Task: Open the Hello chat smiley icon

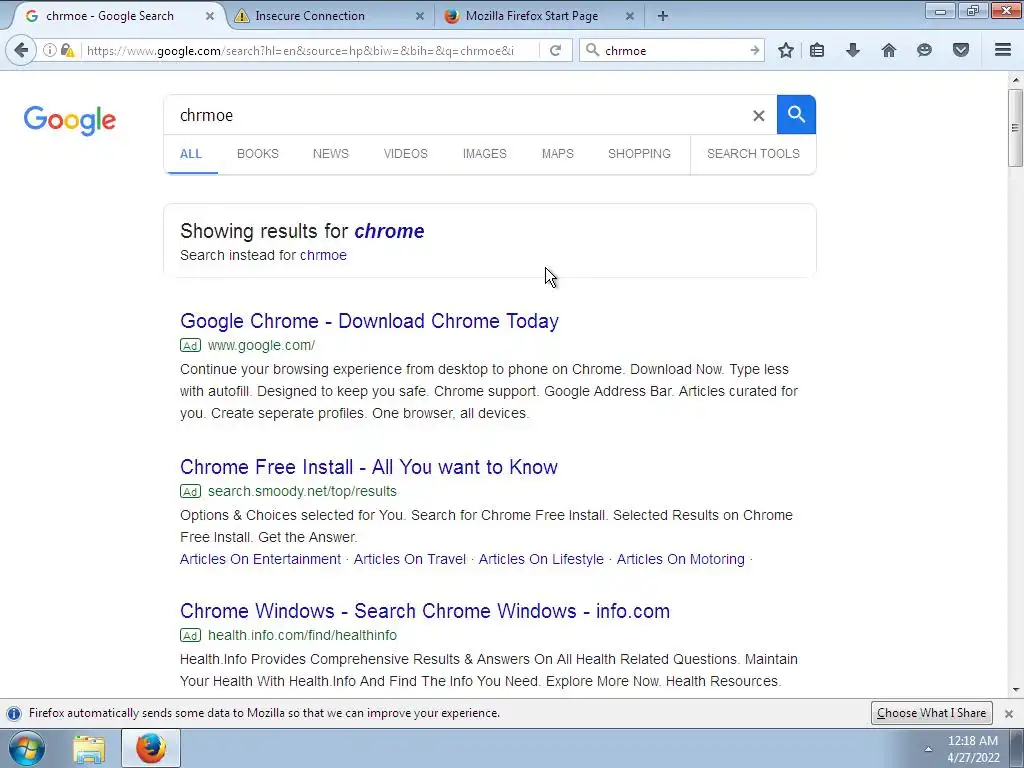Action: 924,50
